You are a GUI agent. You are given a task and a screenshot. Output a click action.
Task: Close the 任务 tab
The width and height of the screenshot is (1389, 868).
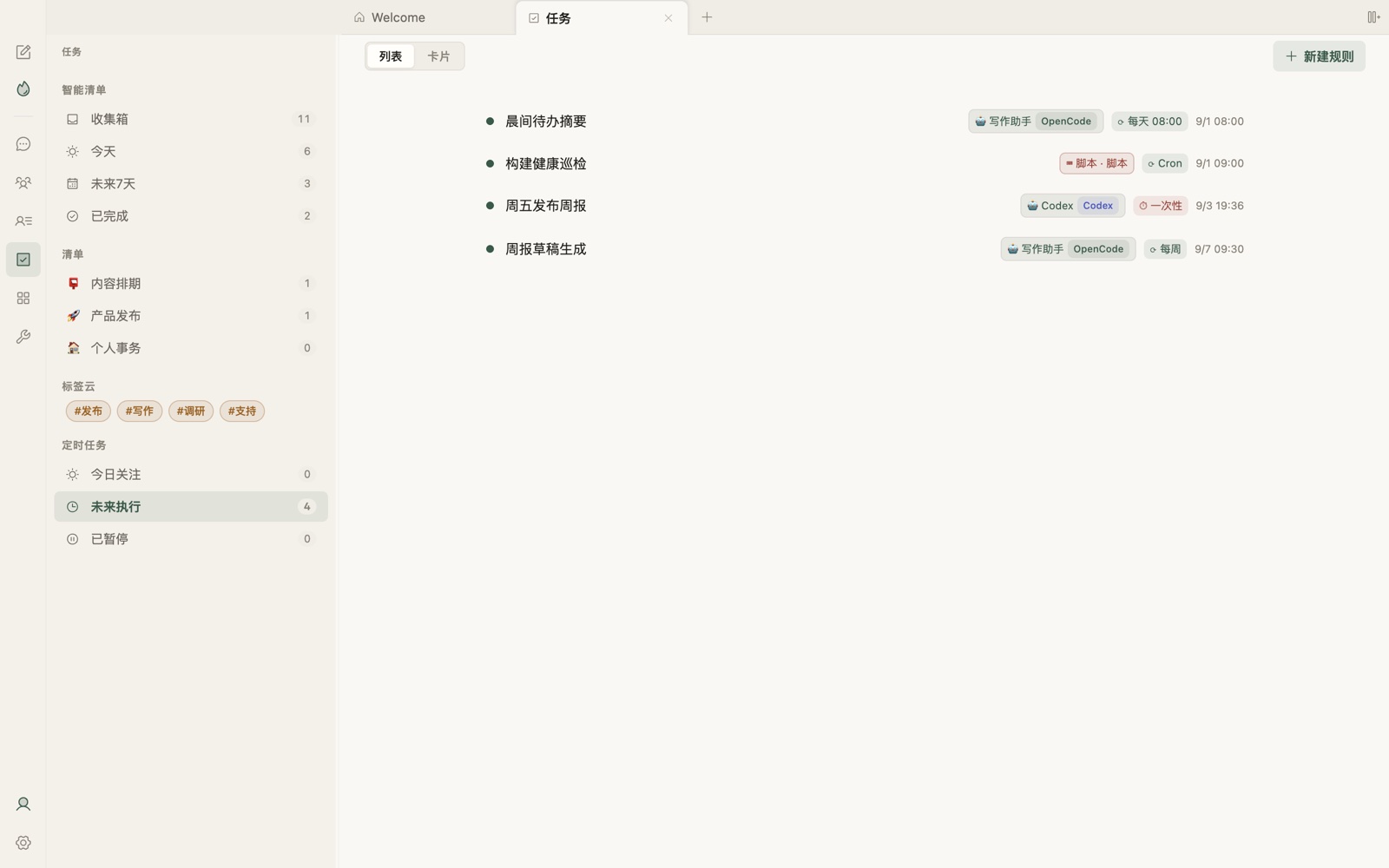(x=668, y=18)
